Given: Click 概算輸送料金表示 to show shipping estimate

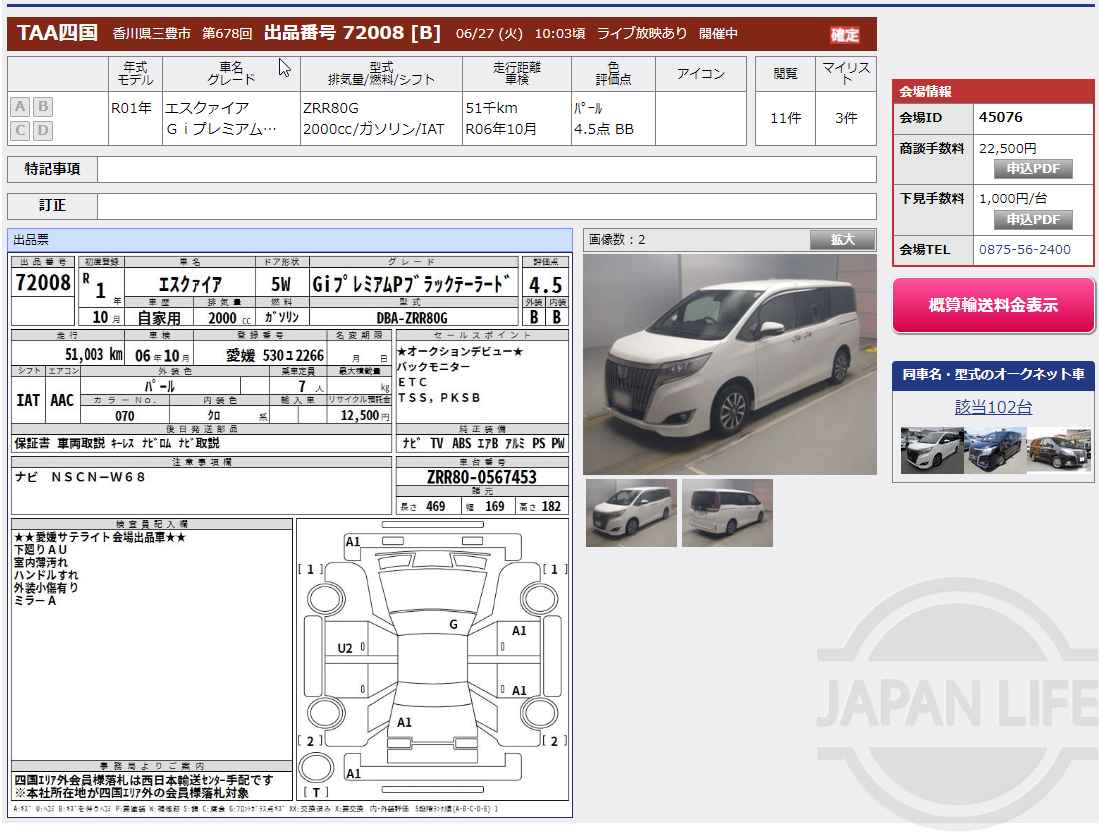Looking at the screenshot, I should [993, 306].
